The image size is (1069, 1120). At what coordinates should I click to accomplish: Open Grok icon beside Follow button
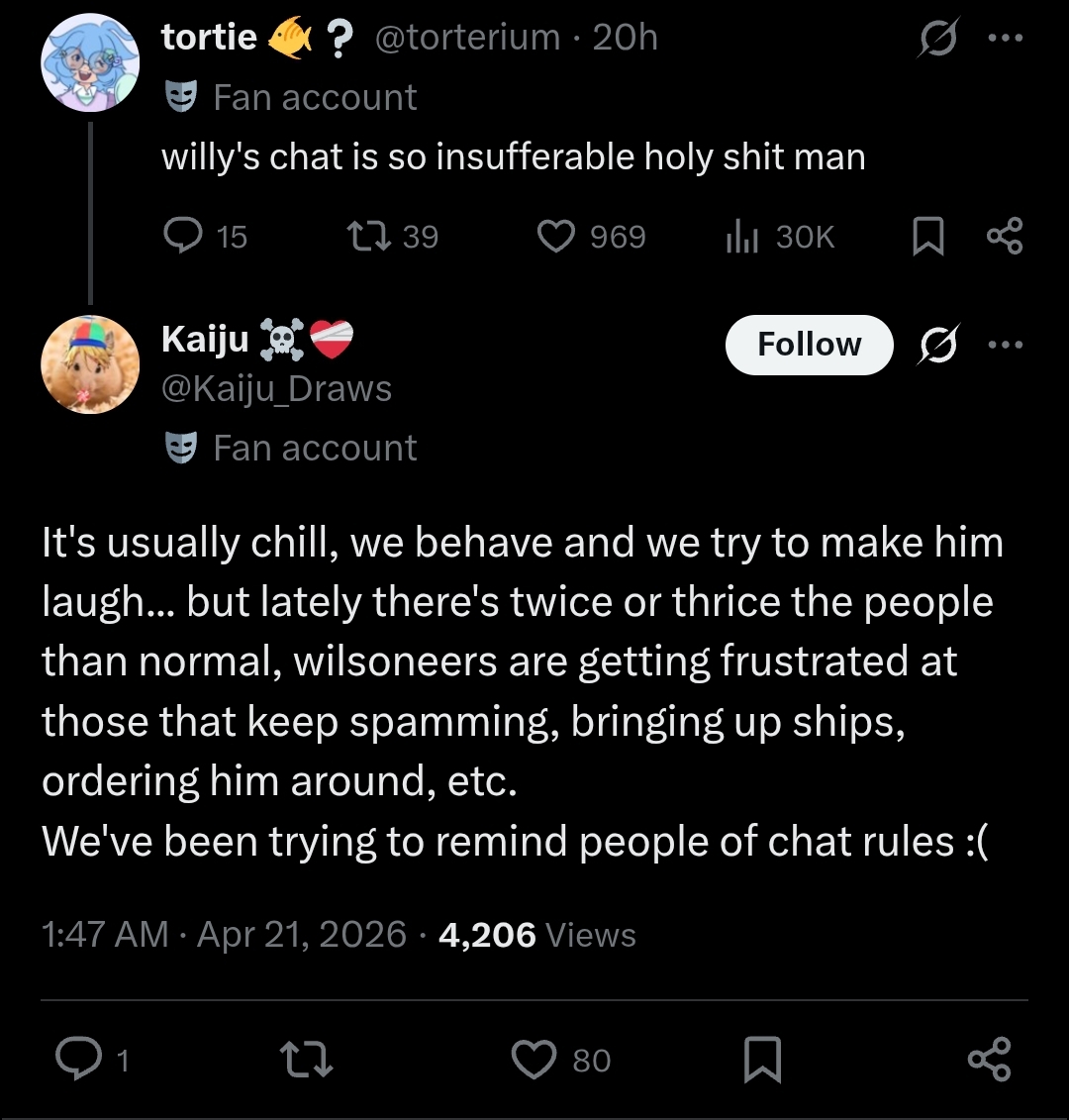(x=935, y=345)
